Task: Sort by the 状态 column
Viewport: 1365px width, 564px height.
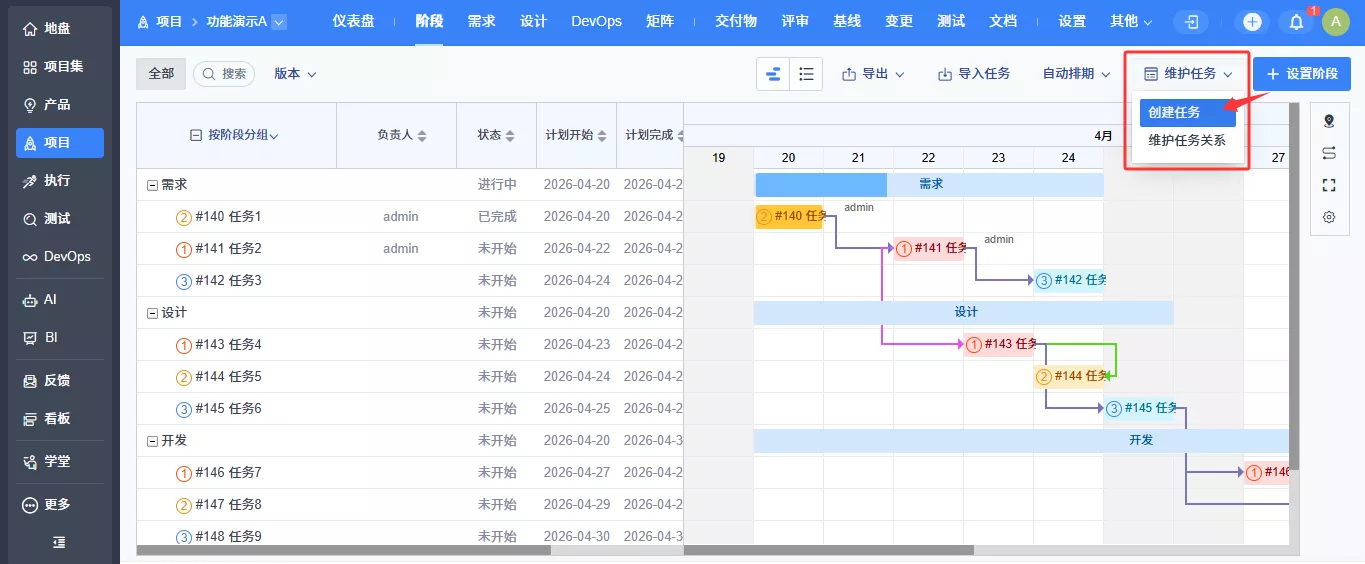Action: pos(496,135)
